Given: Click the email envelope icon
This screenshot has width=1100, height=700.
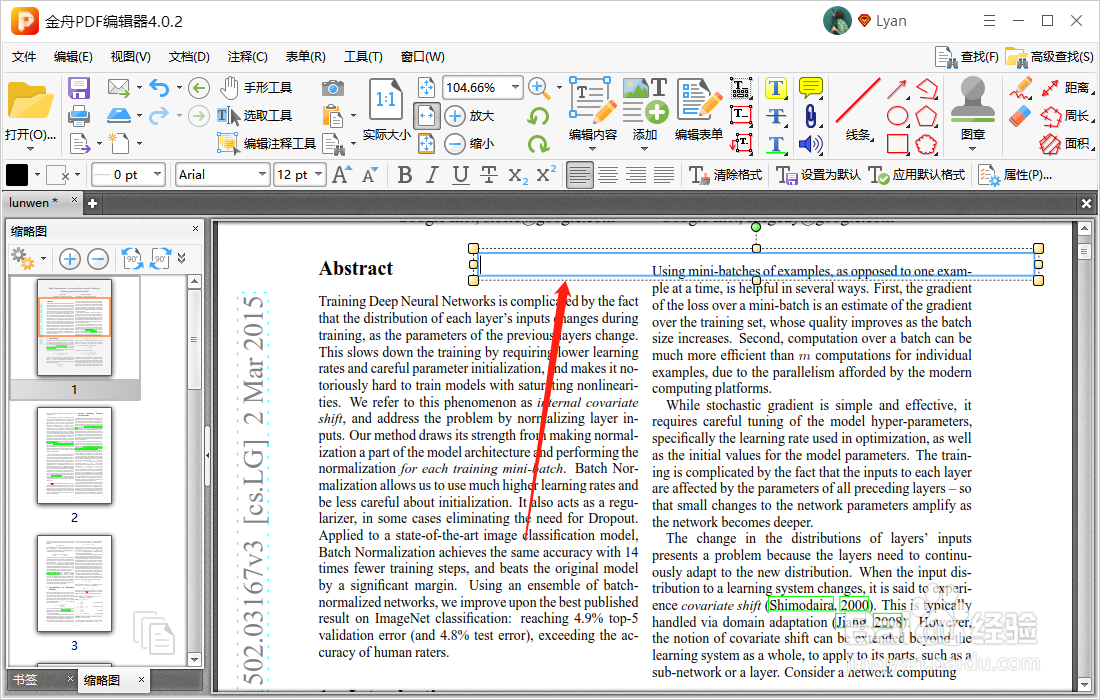Looking at the screenshot, I should [x=119, y=88].
